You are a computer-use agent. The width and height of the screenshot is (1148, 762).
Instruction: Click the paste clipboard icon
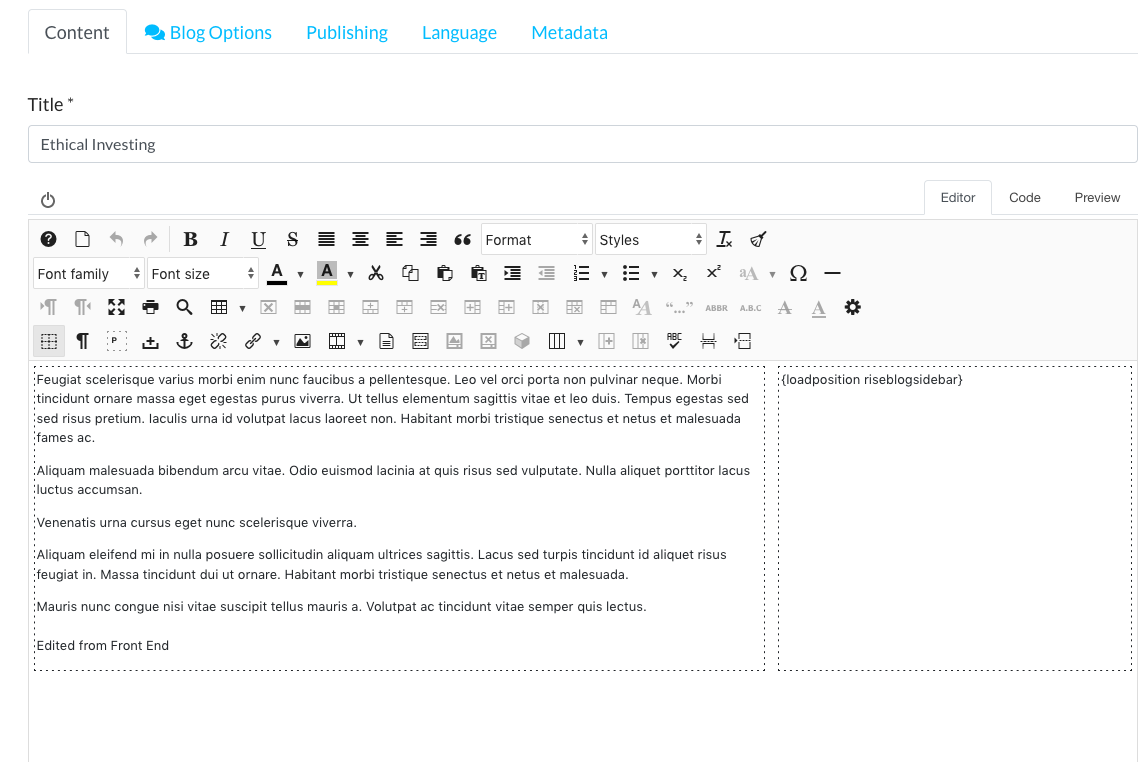click(444, 273)
